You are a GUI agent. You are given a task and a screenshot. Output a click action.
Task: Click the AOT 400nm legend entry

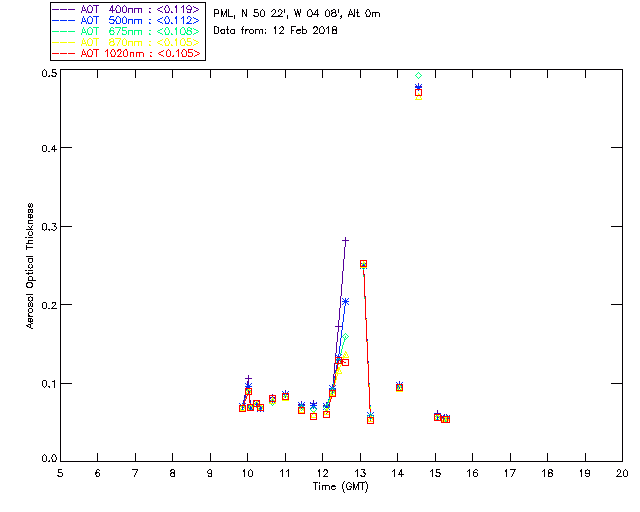(127, 9)
